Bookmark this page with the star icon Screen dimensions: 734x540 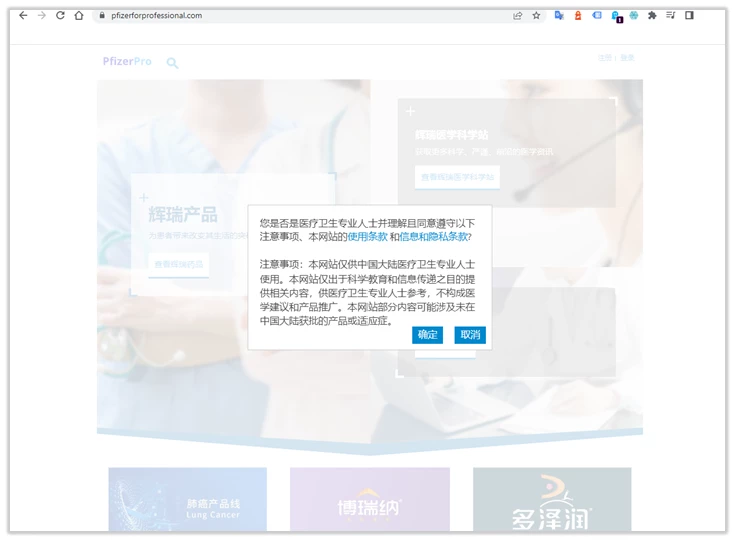(536, 15)
